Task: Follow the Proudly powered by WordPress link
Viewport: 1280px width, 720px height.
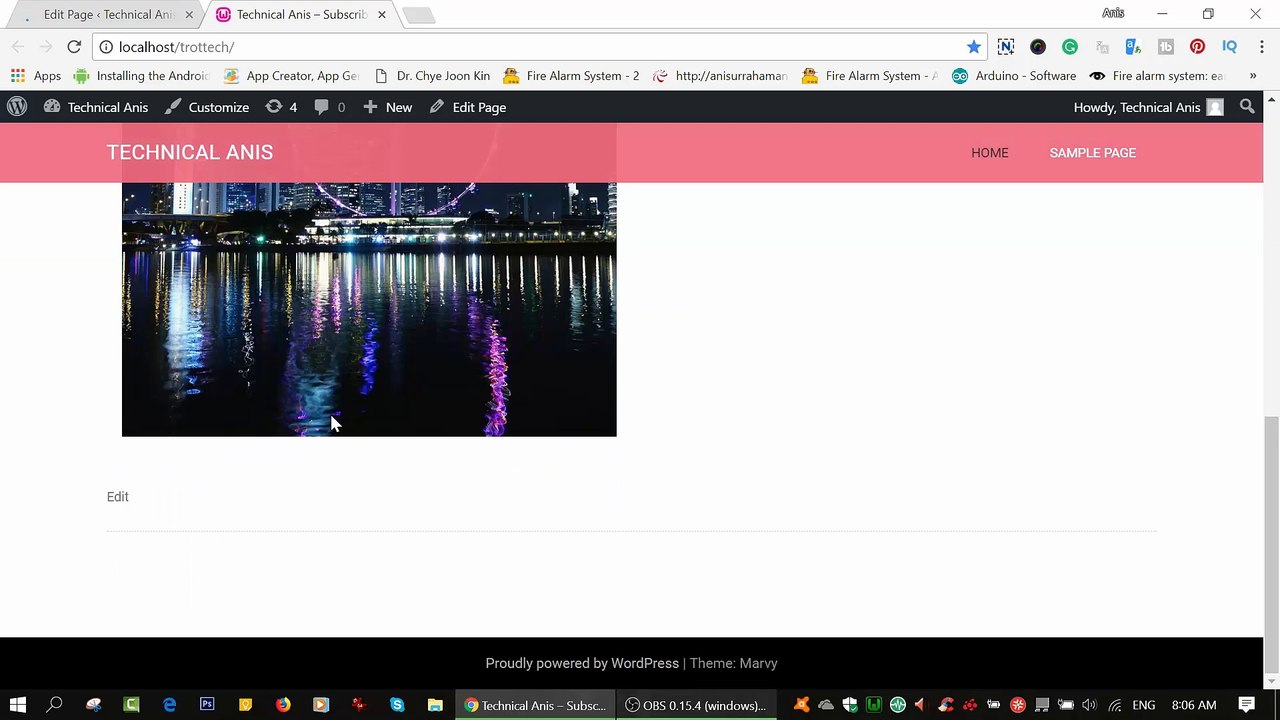Action: 582,663
